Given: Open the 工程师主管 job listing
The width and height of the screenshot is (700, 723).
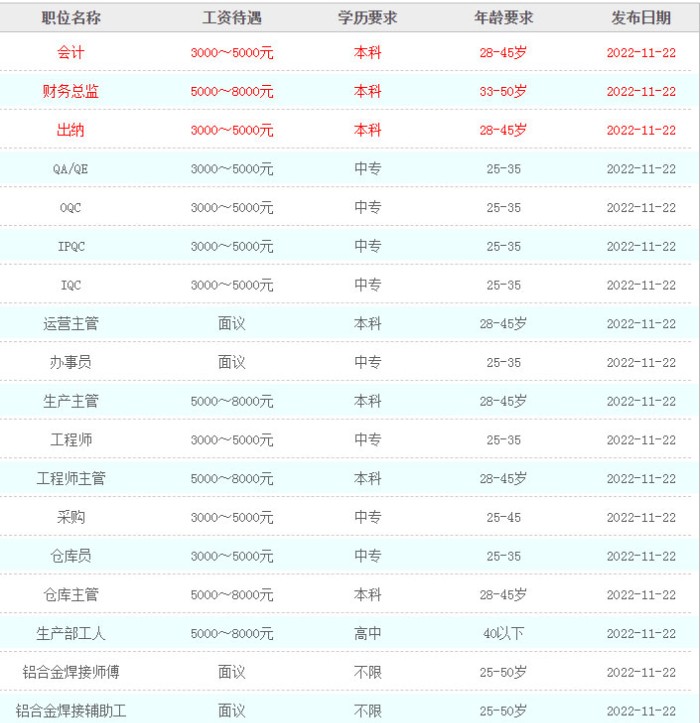Looking at the screenshot, I should (71, 479).
